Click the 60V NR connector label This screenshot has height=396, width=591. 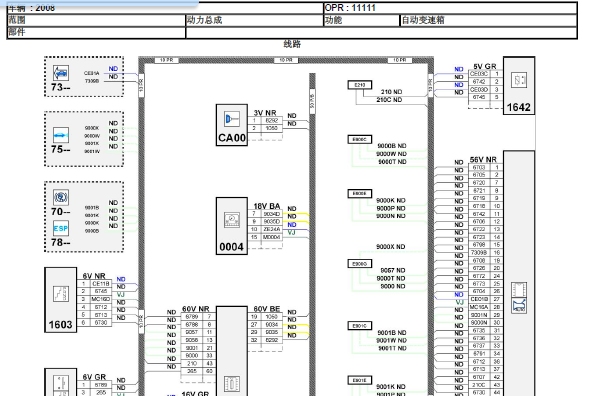tap(196, 309)
